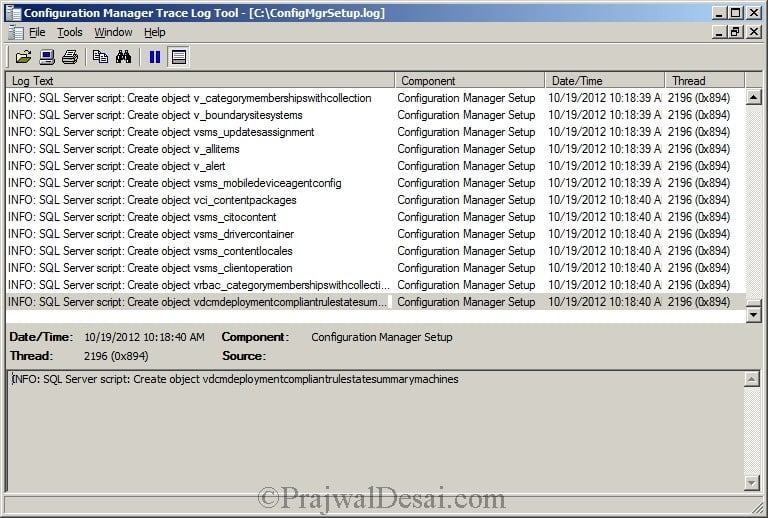Sort by the Component column header
The image size is (768, 518).
coord(470,80)
